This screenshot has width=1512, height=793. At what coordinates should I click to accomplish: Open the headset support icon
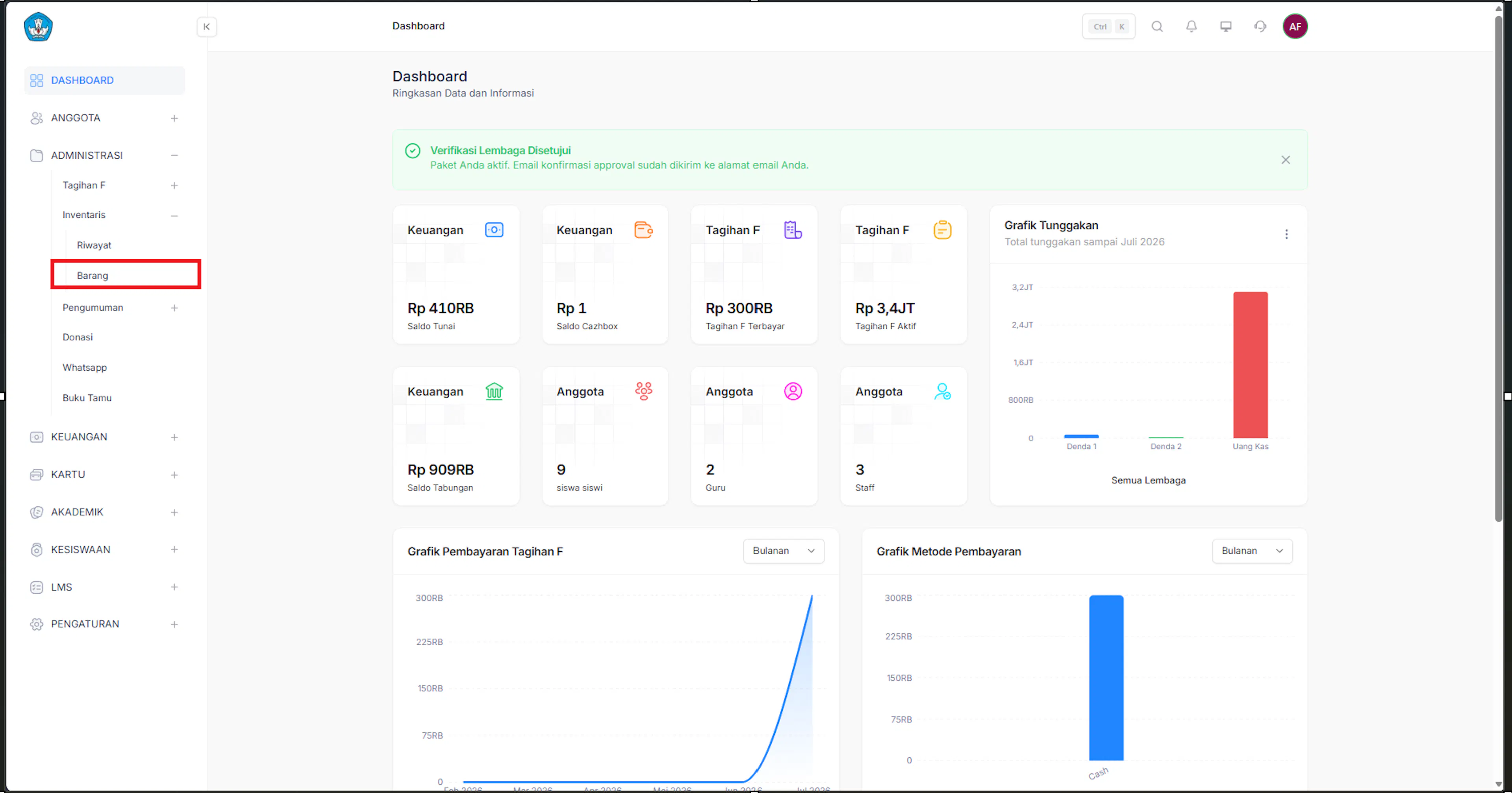[1260, 26]
